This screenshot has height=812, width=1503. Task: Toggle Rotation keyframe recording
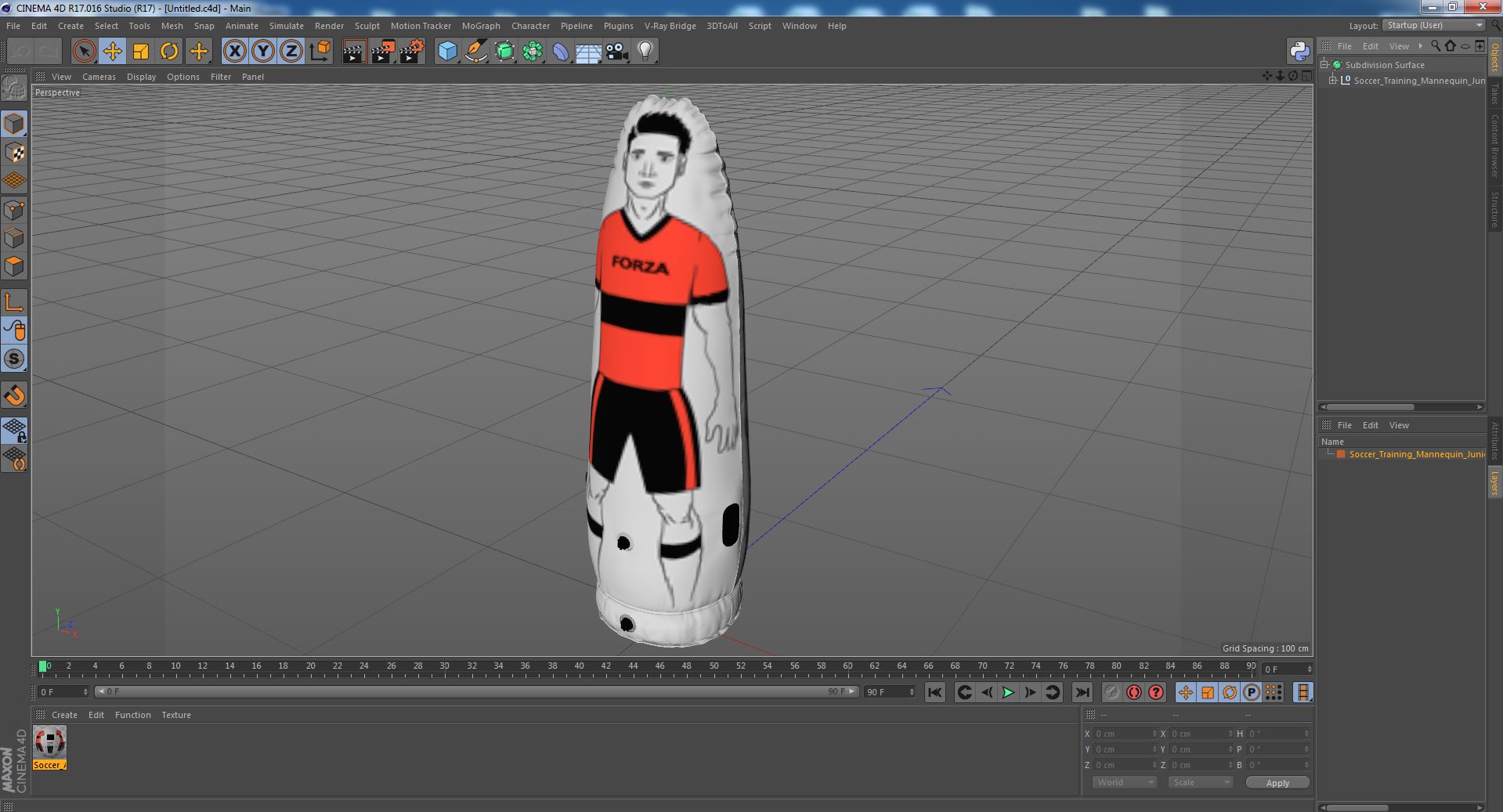(1230, 692)
